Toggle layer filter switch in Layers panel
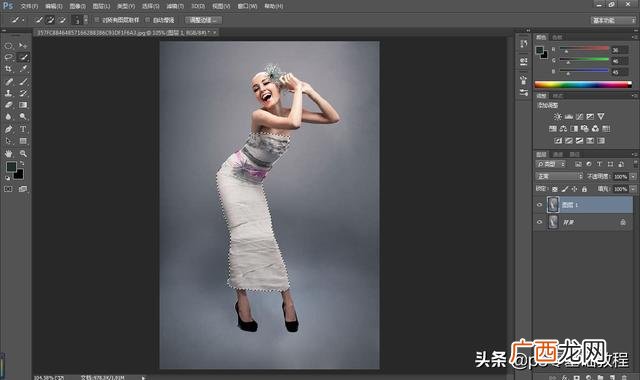 click(636, 164)
